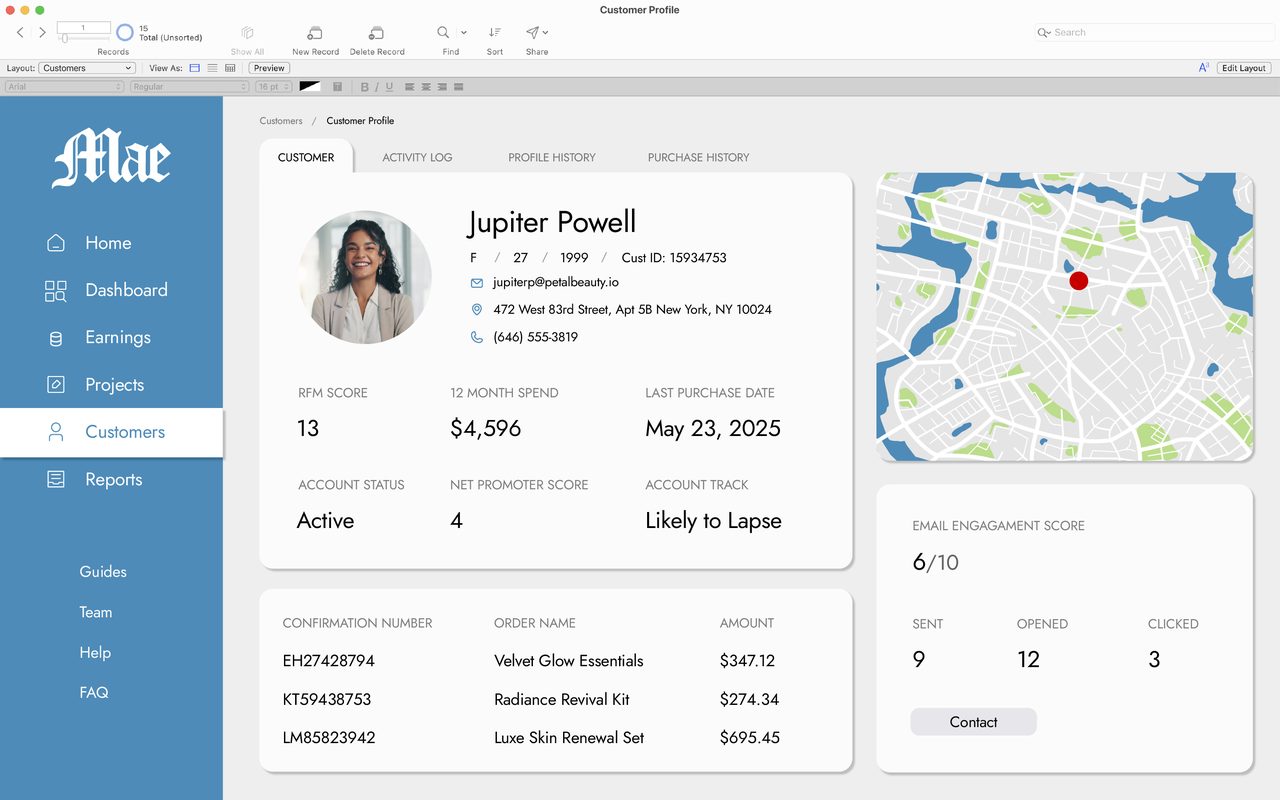Open the Layout Customers dropdown

87,68
